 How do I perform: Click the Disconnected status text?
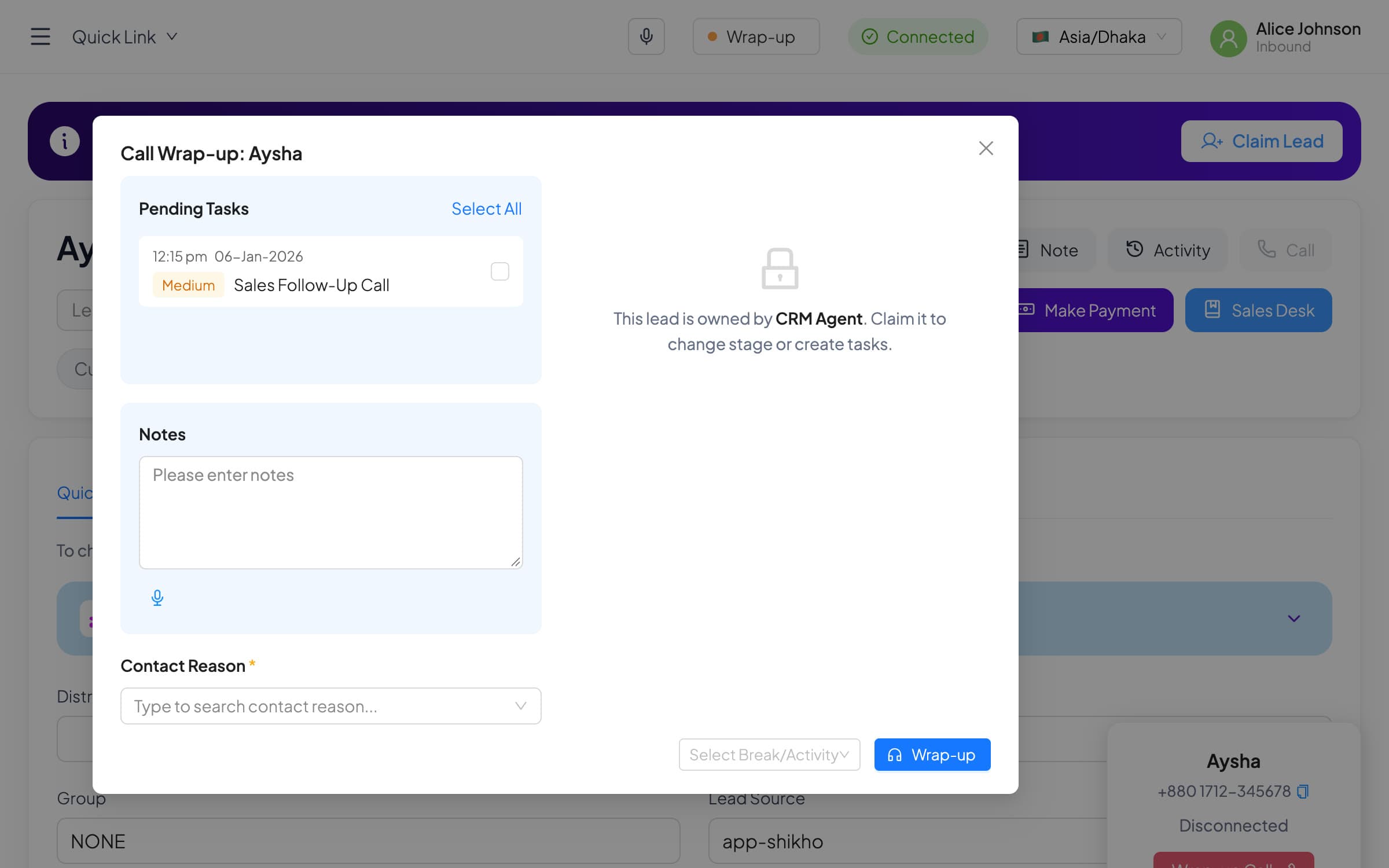tap(1234, 825)
